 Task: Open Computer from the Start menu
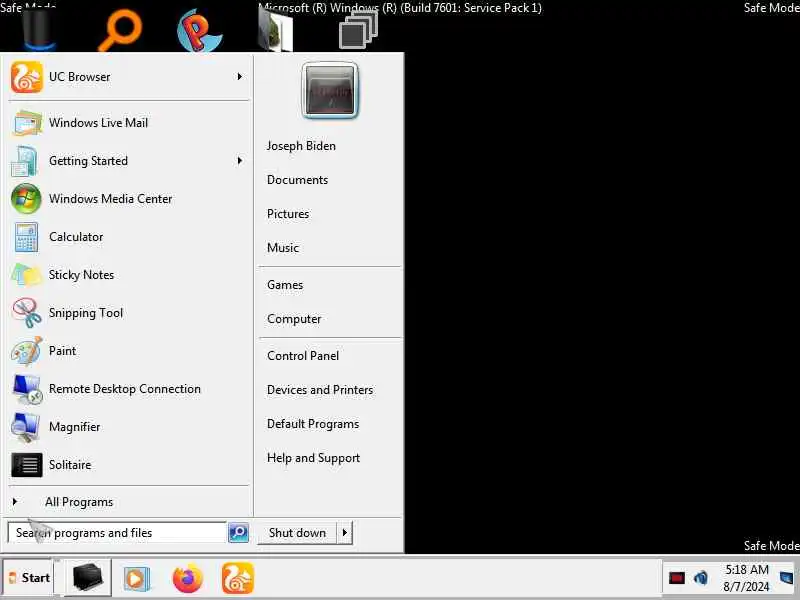click(294, 319)
